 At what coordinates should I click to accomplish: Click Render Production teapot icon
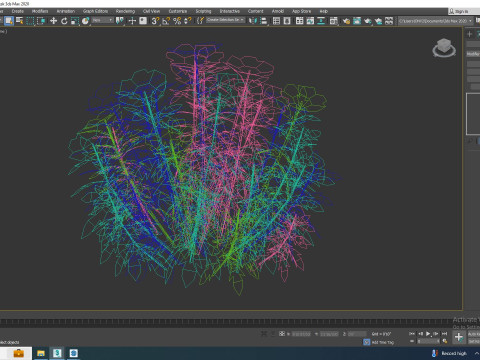click(x=368, y=21)
